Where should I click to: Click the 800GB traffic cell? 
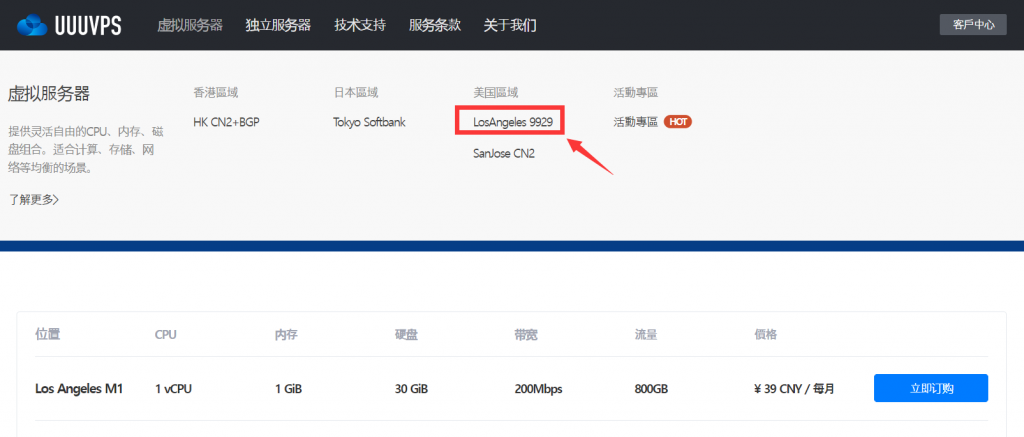click(651, 389)
